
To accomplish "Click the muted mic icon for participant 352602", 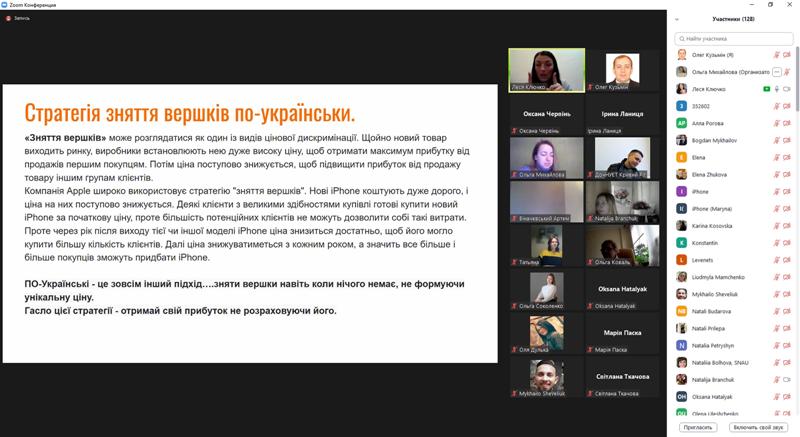I will click(777, 107).
